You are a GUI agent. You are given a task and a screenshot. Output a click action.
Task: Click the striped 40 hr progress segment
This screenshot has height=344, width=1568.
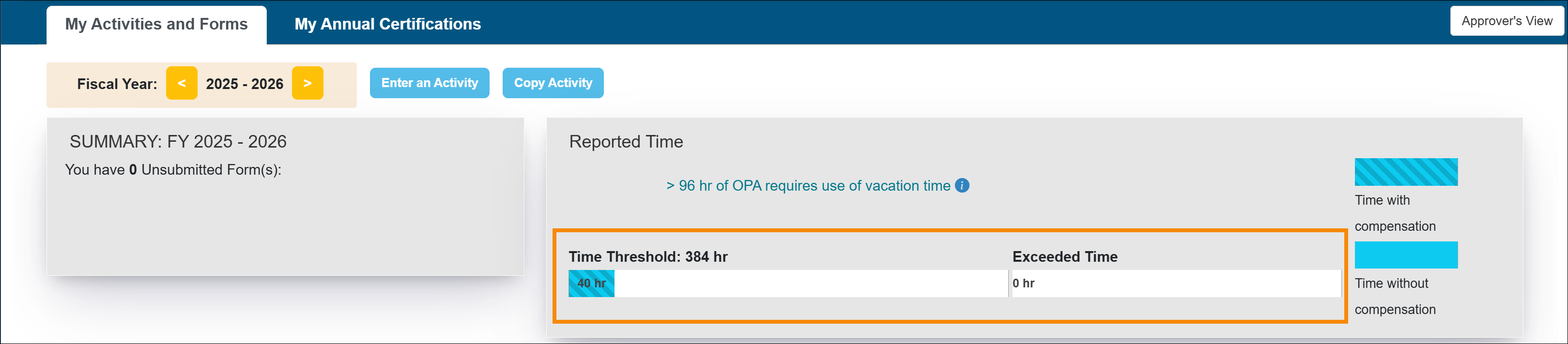[x=591, y=283]
